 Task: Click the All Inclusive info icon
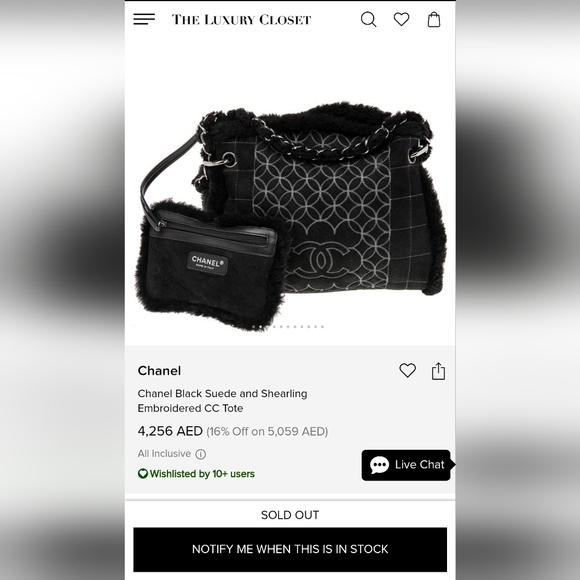click(200, 454)
